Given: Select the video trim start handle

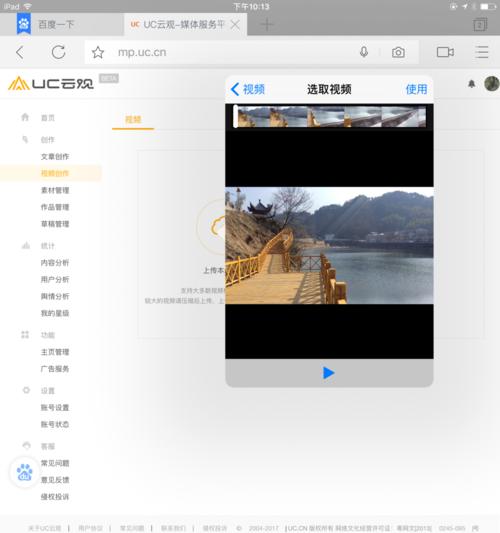Looking at the screenshot, I should [236, 117].
